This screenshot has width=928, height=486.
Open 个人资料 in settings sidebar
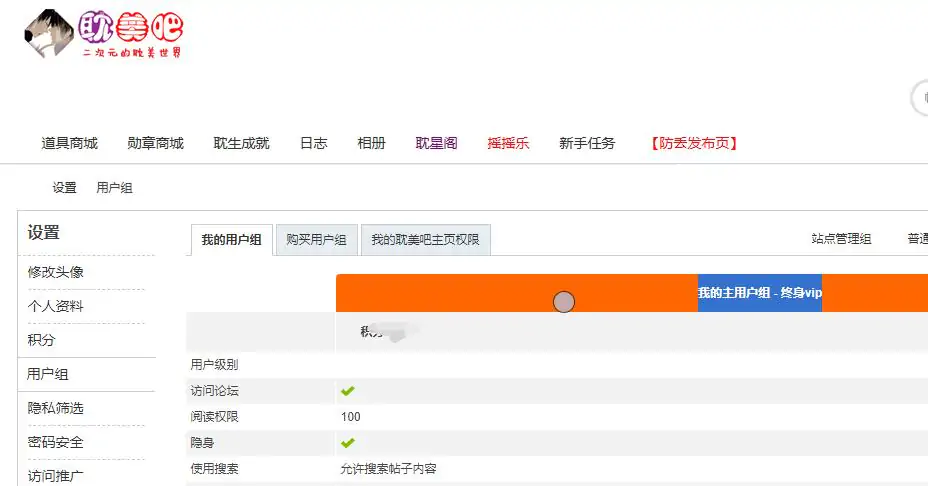pos(56,306)
